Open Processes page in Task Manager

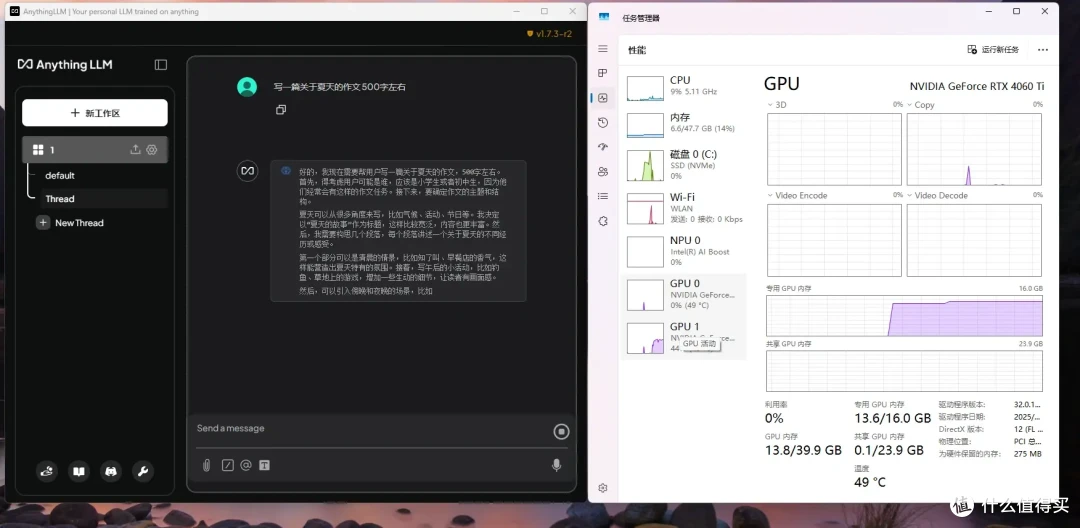pyautogui.click(x=603, y=73)
